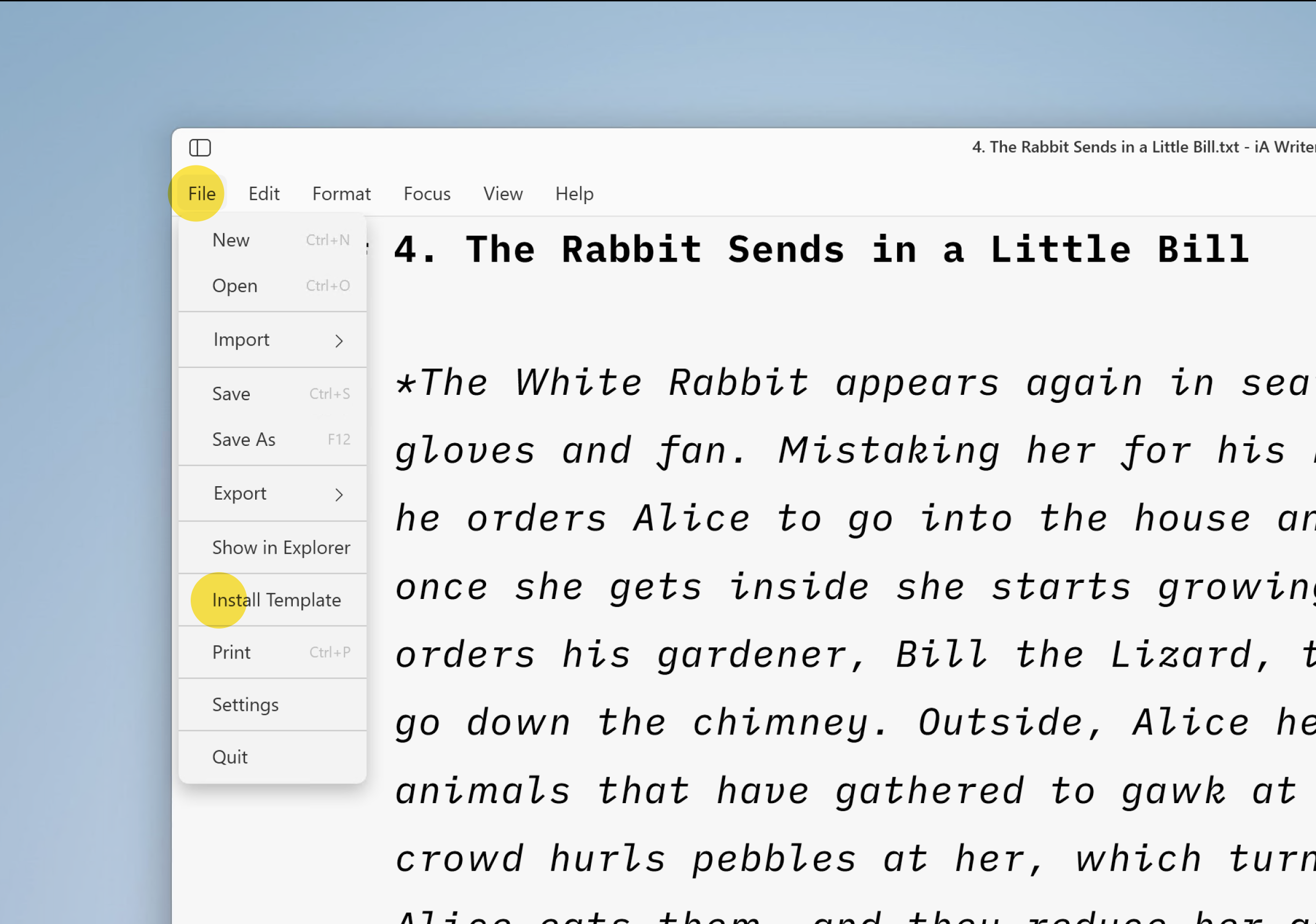The width and height of the screenshot is (1316, 924).
Task: Click the chapter heading text
Action: (x=820, y=249)
